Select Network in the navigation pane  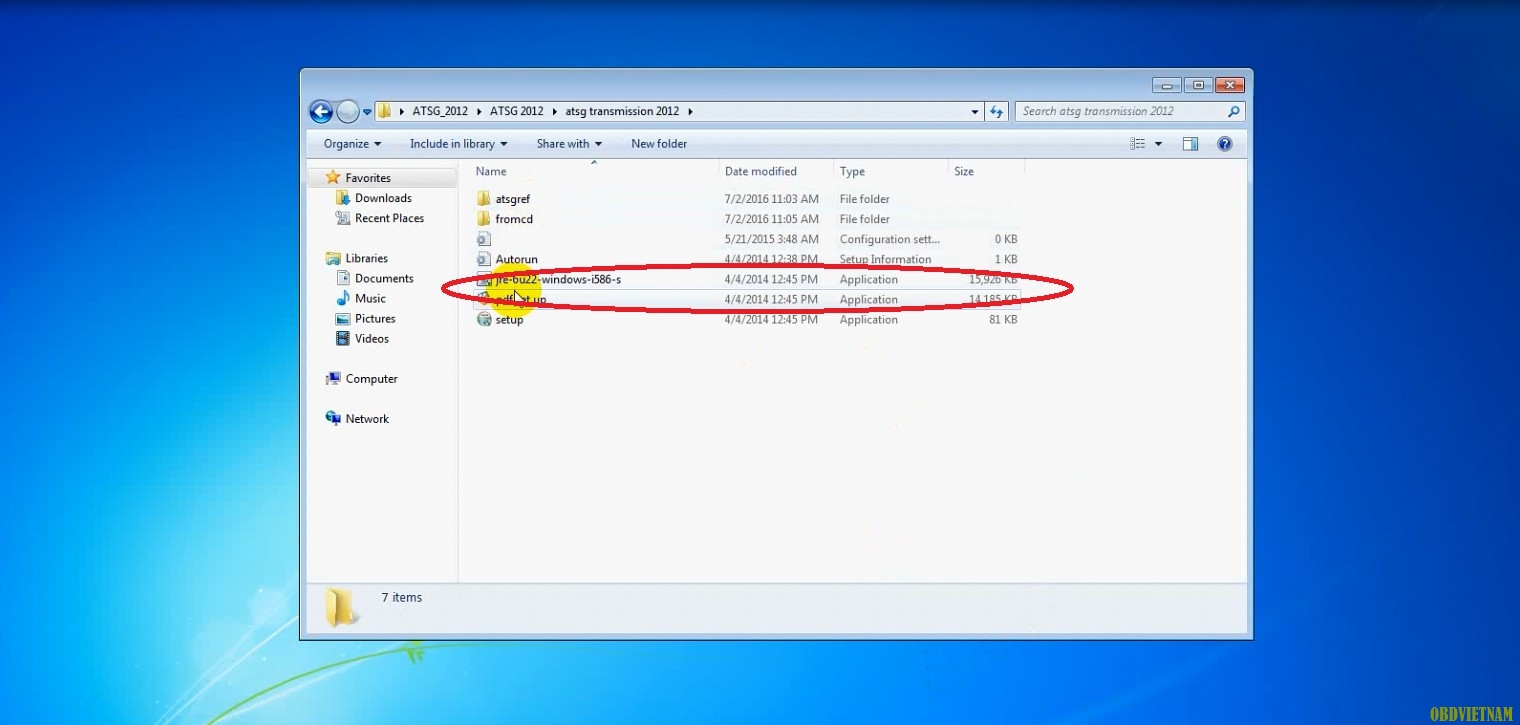tap(367, 419)
